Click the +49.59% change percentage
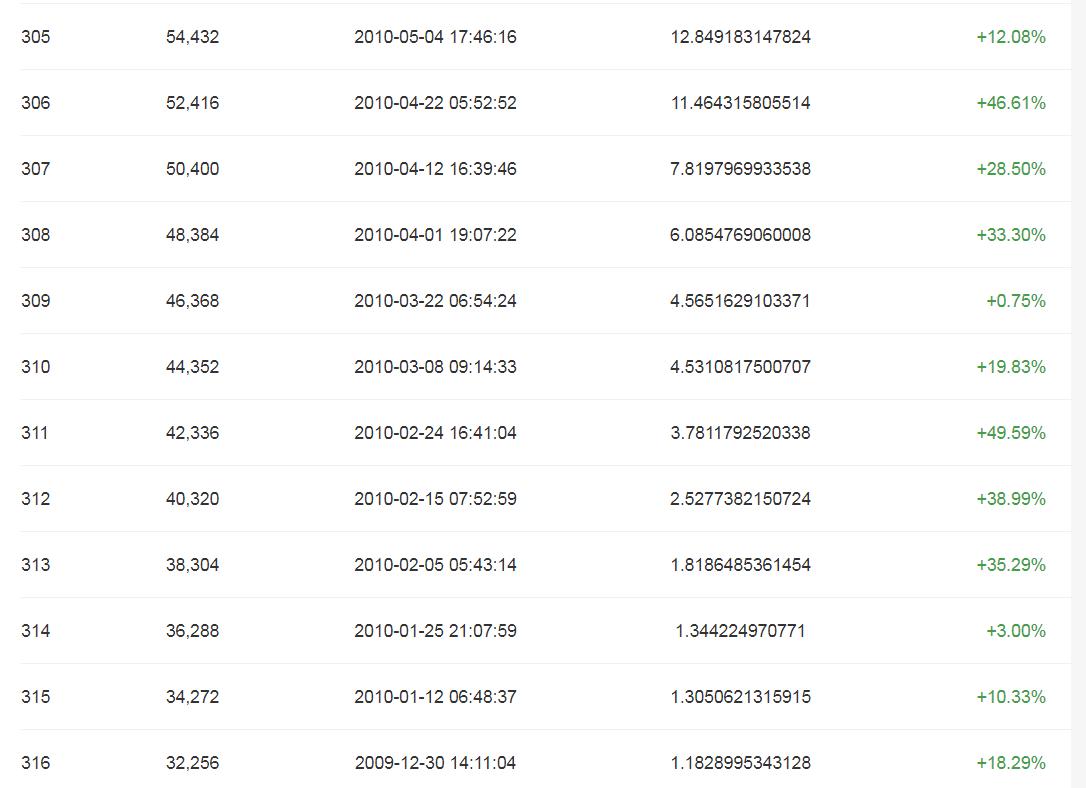This screenshot has width=1086, height=788. click(1010, 433)
